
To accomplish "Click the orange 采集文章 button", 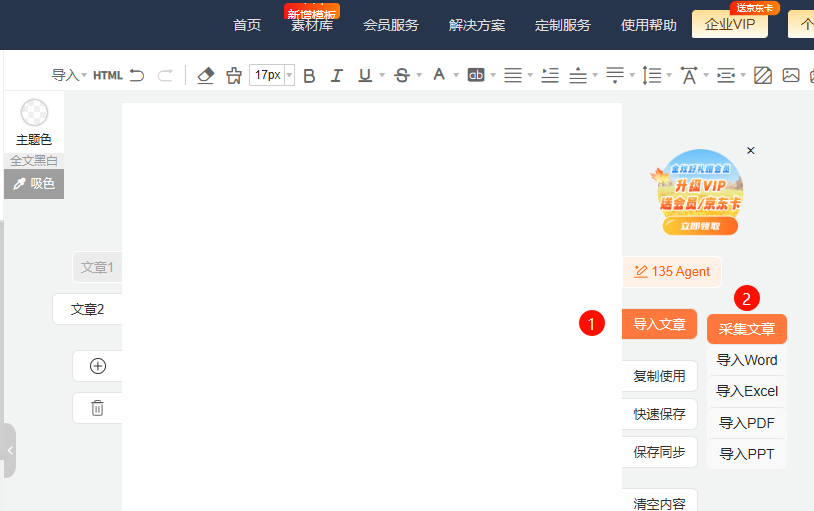I will click(747, 329).
